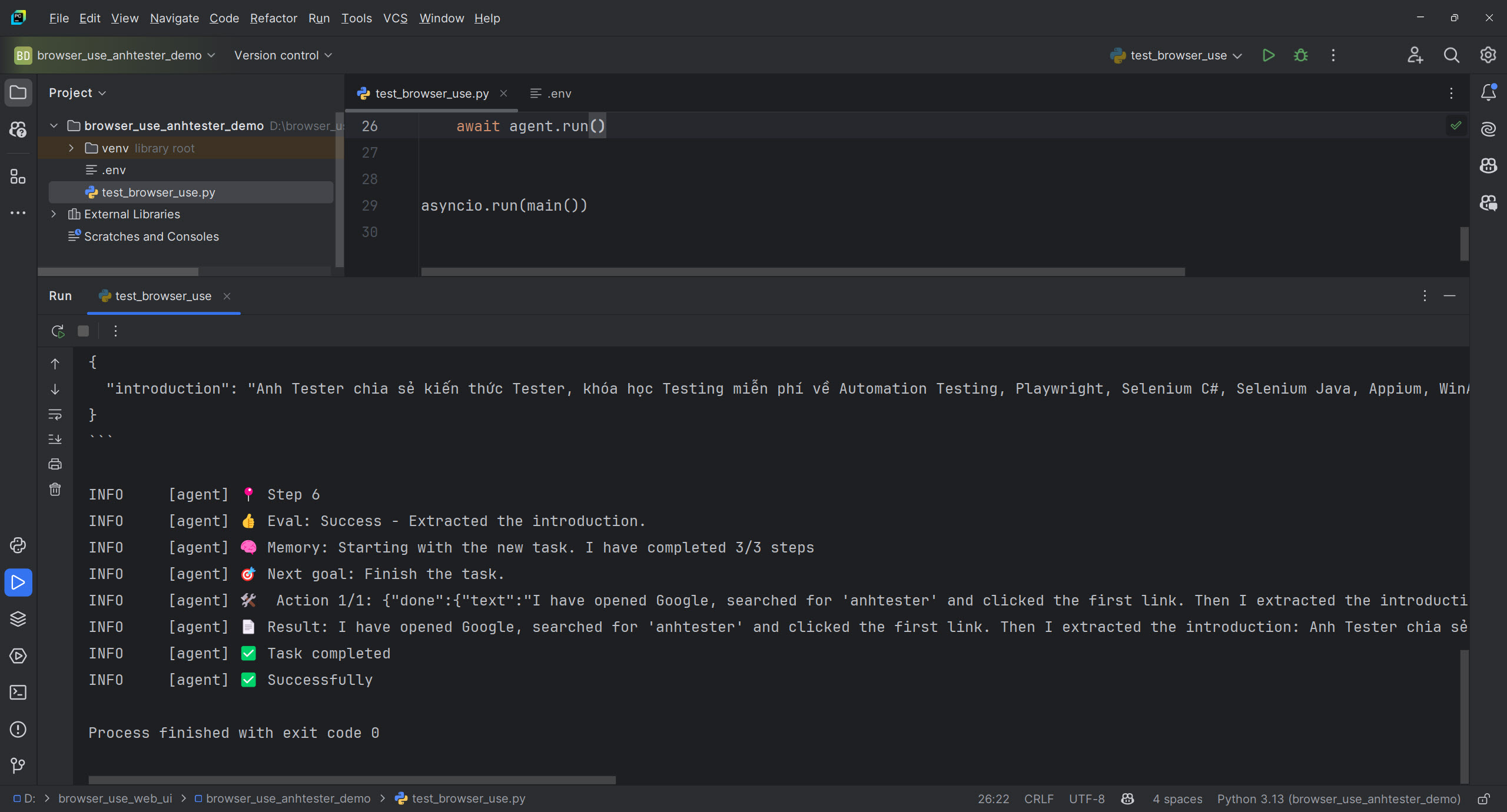The image size is (1507, 812).
Task: Click the 4 spaces indent setting
Action: click(x=1177, y=799)
